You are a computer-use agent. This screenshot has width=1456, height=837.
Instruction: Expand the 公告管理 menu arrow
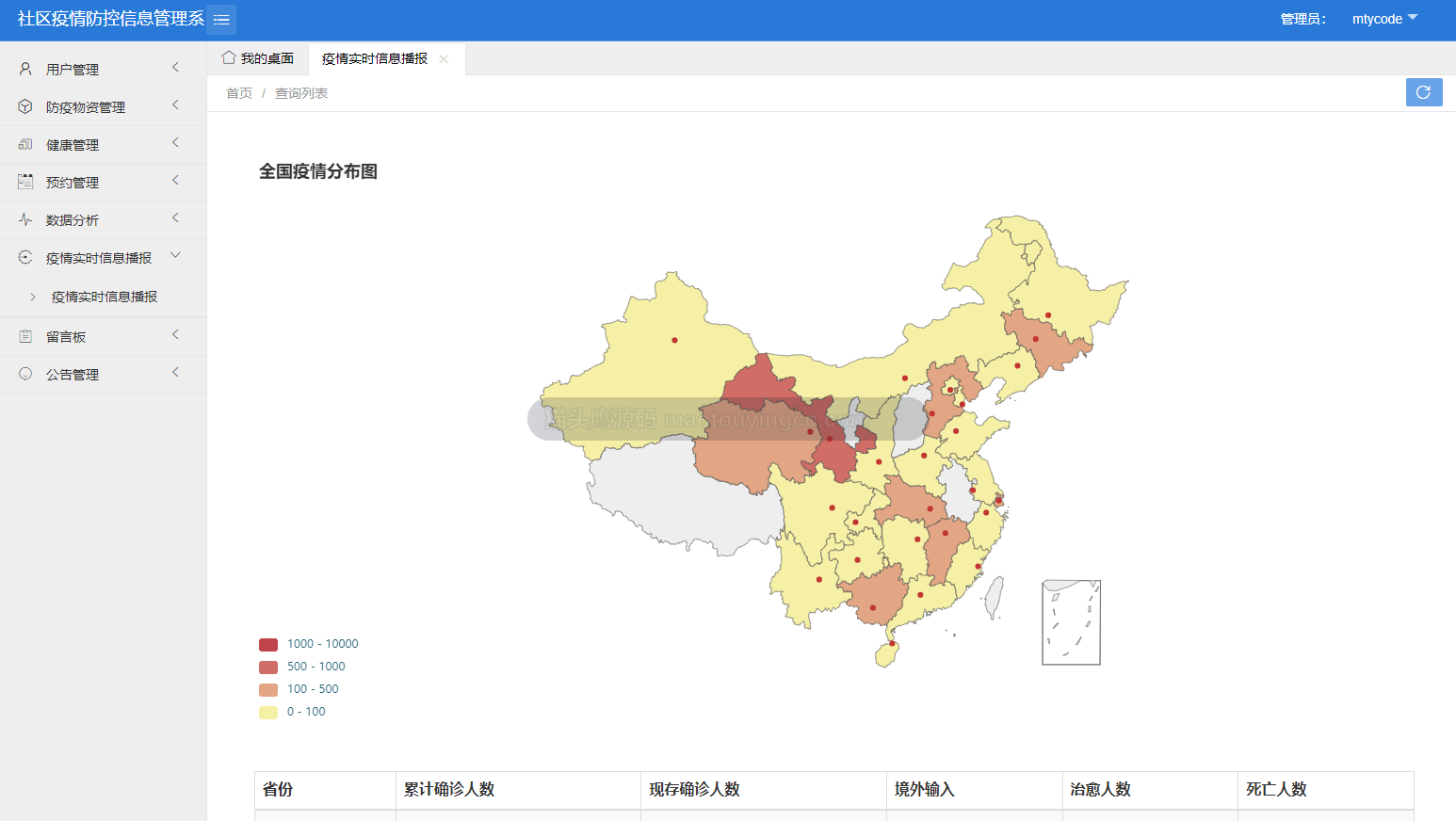pyautogui.click(x=175, y=373)
